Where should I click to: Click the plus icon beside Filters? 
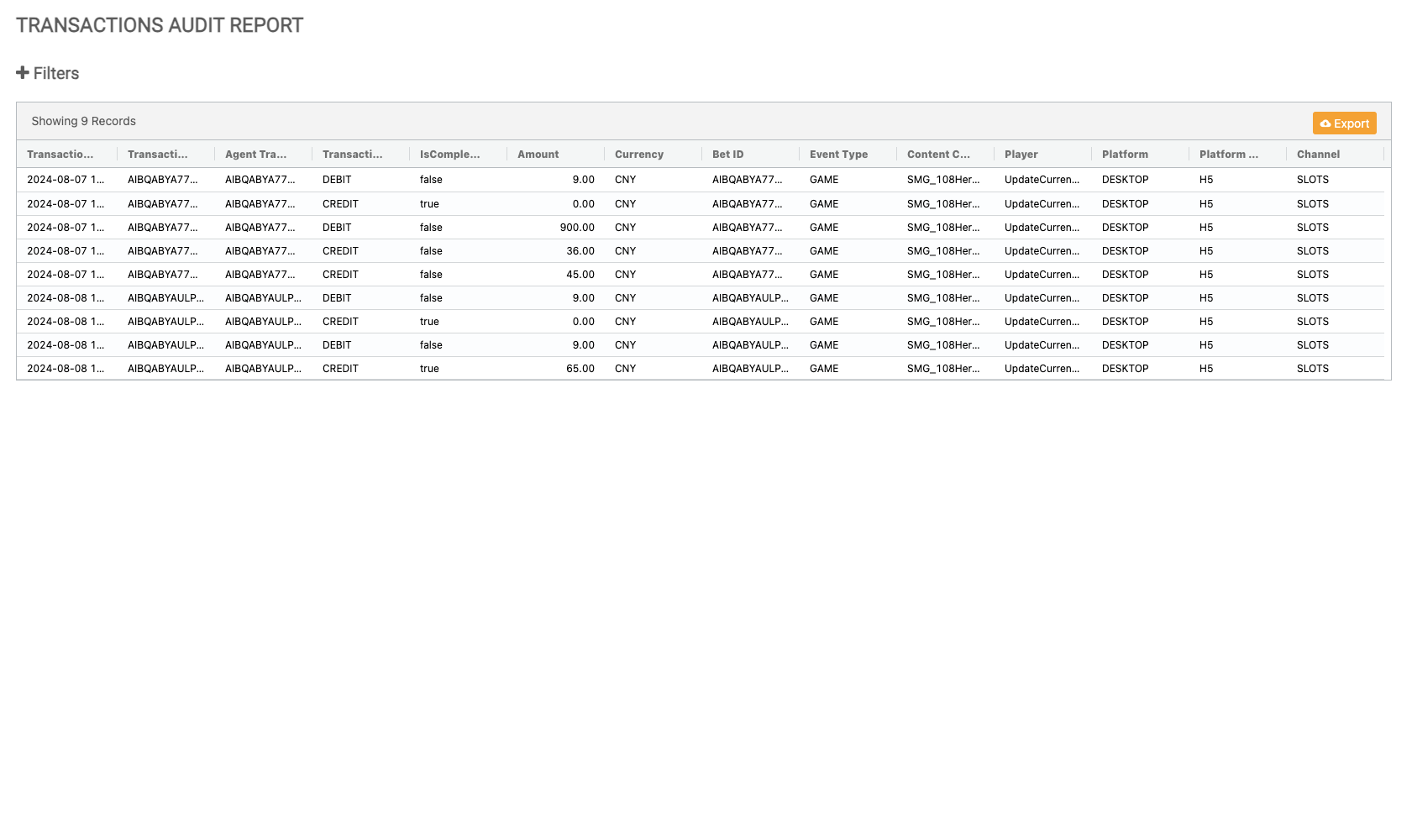tap(23, 73)
